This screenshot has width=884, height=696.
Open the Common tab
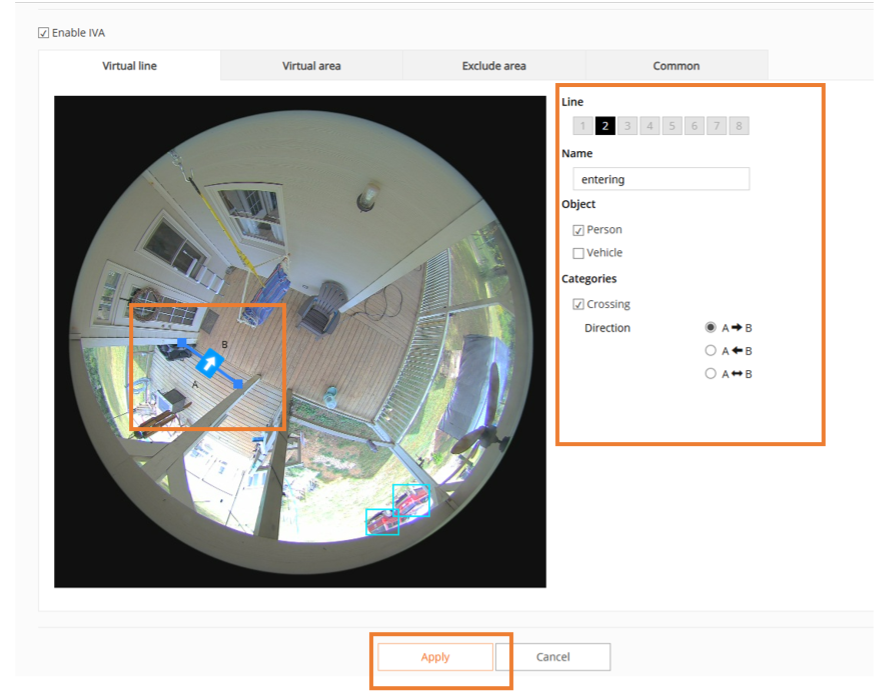tap(676, 66)
